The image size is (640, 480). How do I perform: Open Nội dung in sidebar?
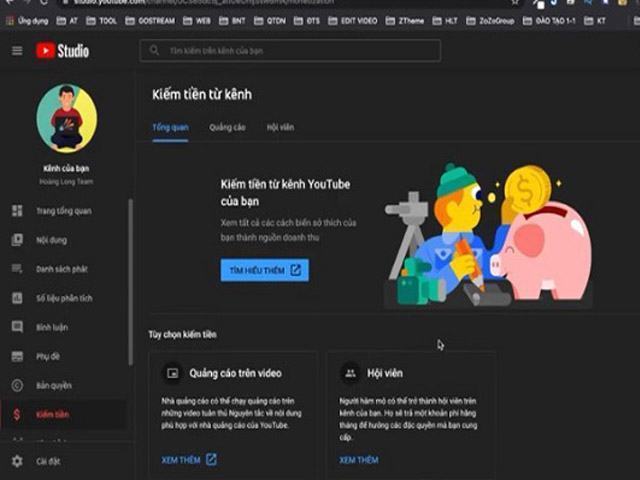tap(51, 240)
